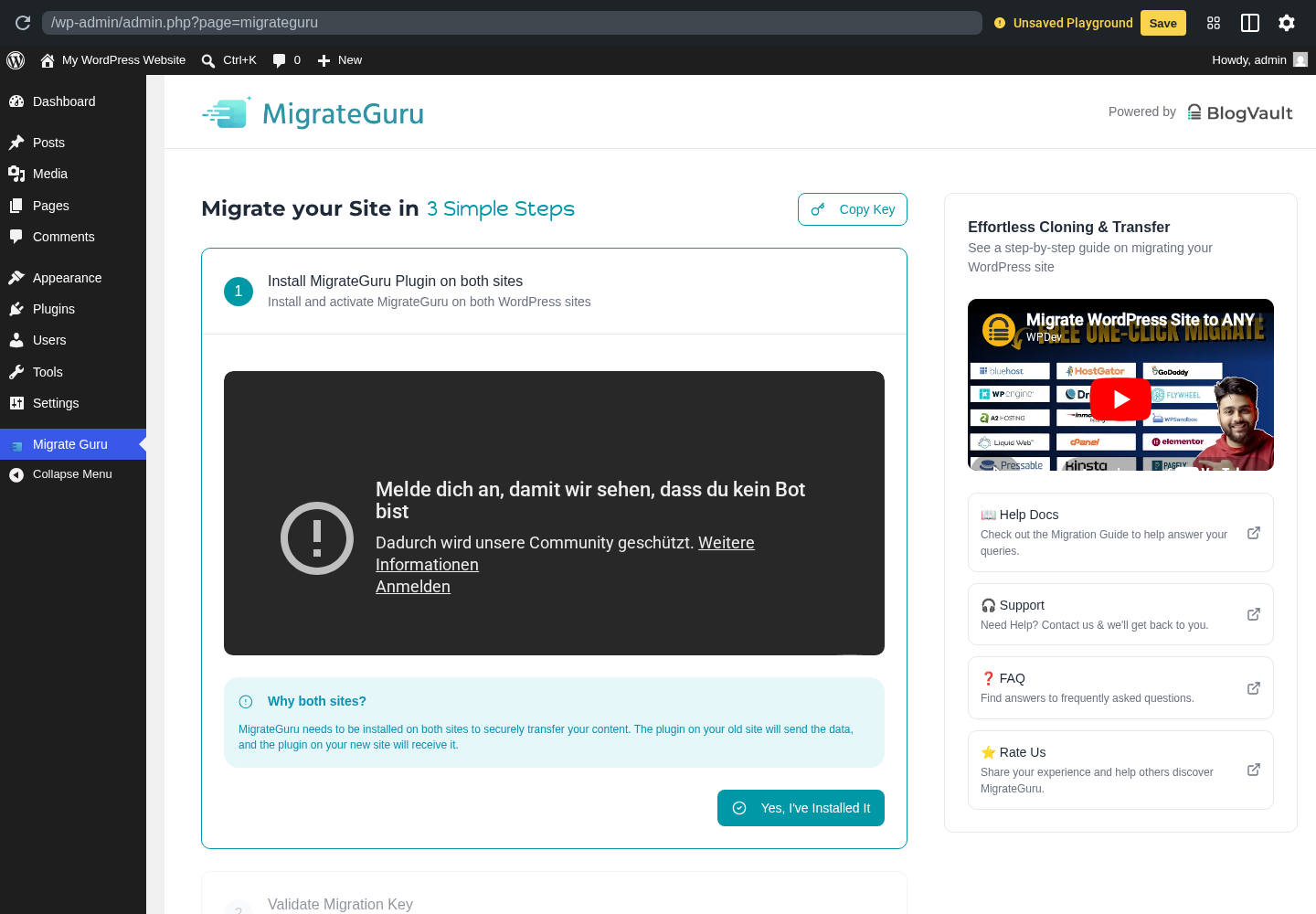Open the Support card

click(1120, 614)
